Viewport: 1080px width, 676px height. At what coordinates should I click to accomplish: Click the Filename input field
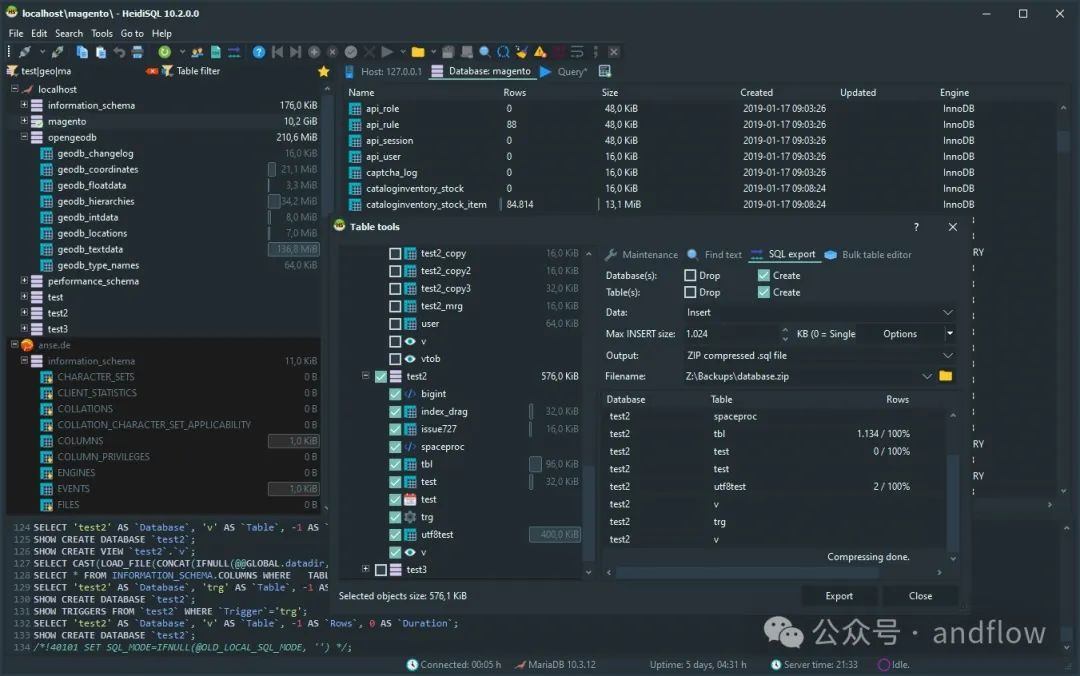(x=800, y=376)
